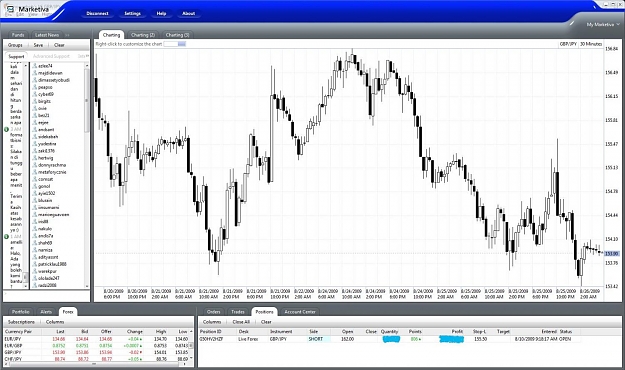
Task: Click the About button in header
Action: [x=189, y=14]
